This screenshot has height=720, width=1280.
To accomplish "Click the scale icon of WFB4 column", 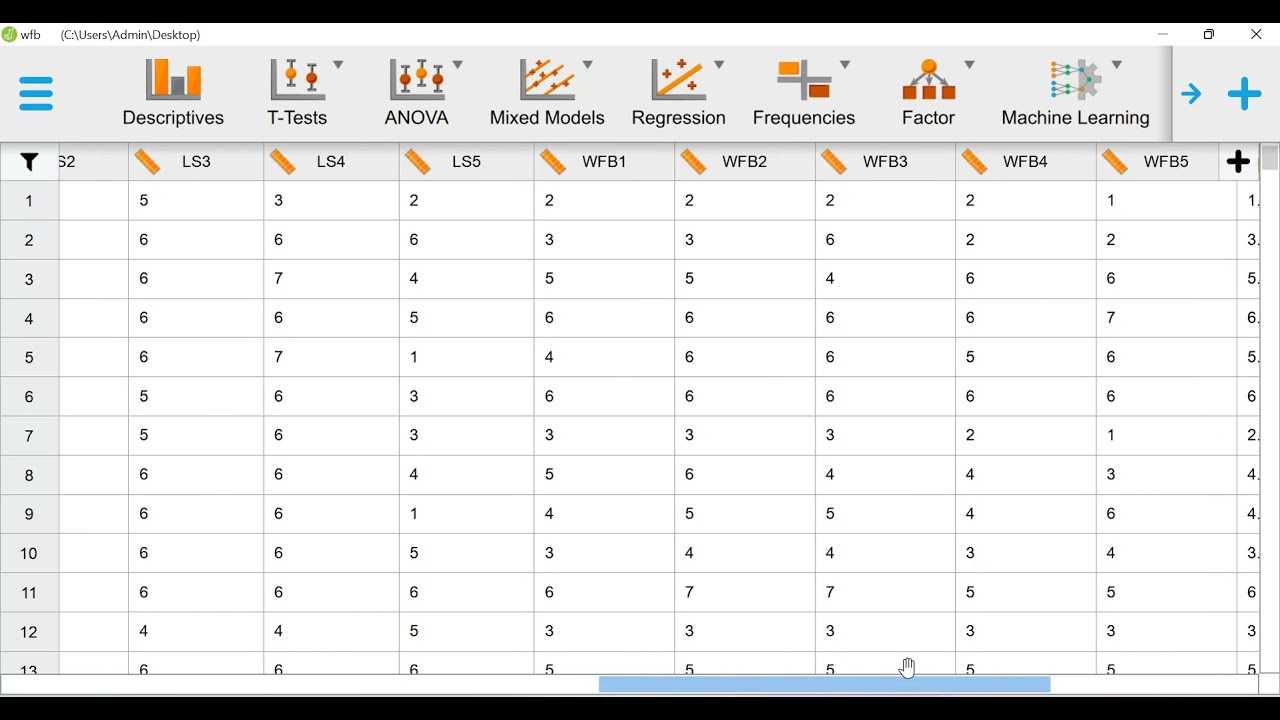I will [974, 162].
